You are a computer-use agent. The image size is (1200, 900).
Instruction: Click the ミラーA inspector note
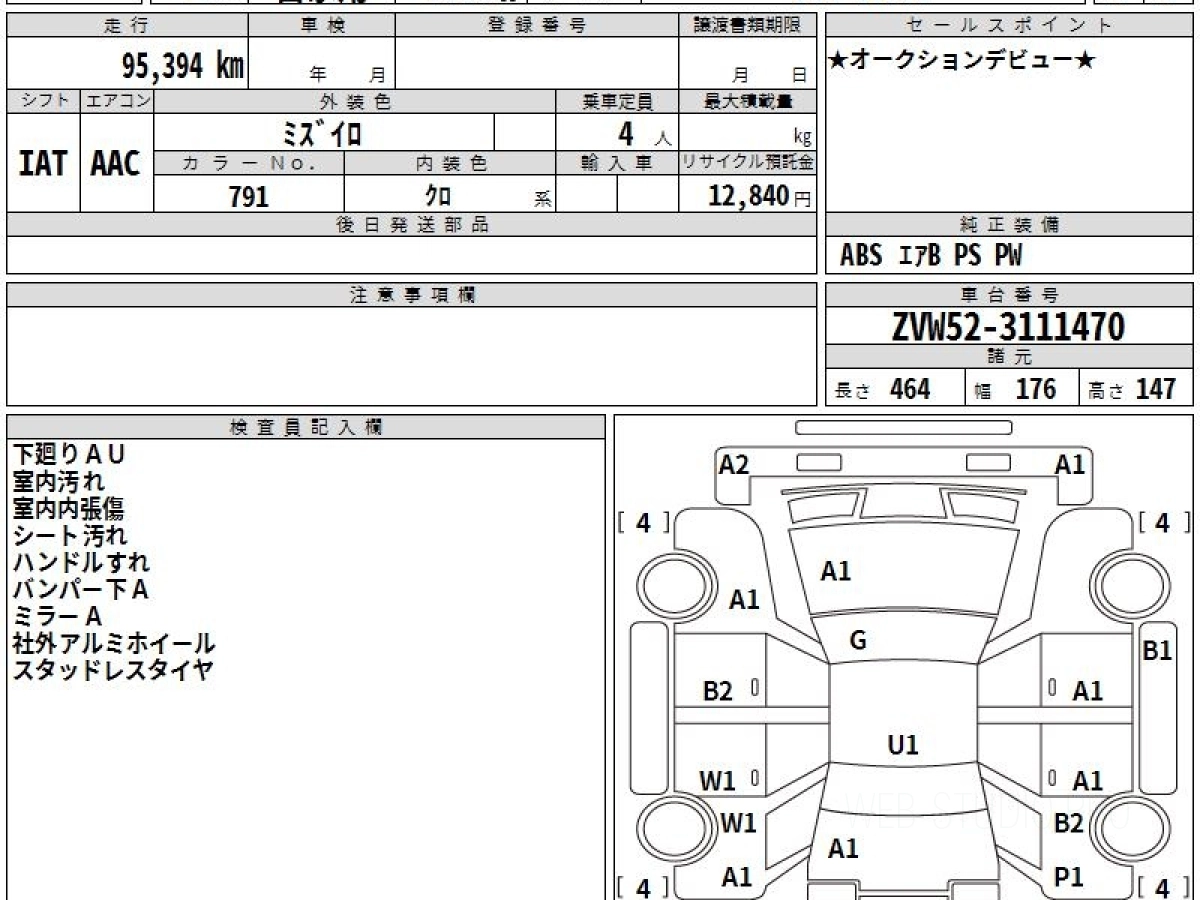tap(57, 616)
